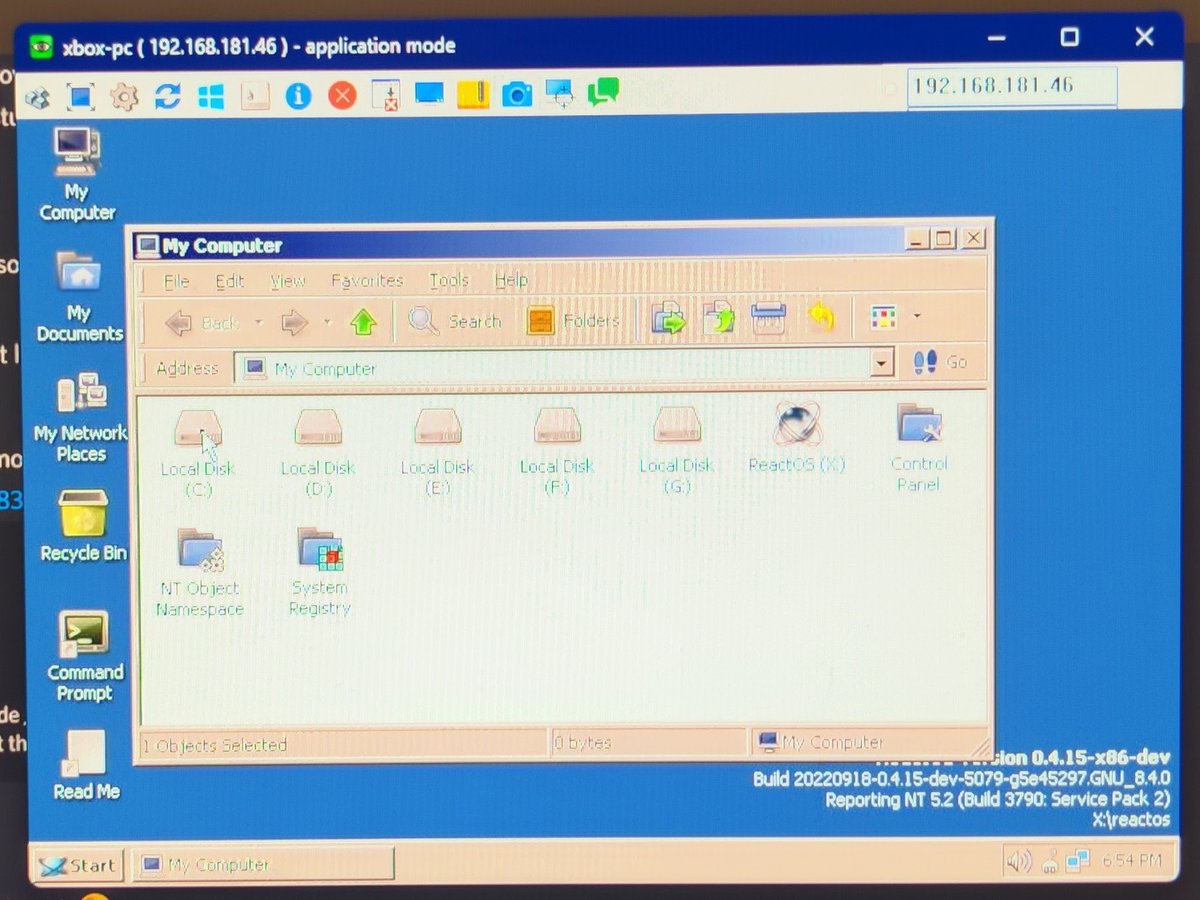Open the View menu

point(287,281)
